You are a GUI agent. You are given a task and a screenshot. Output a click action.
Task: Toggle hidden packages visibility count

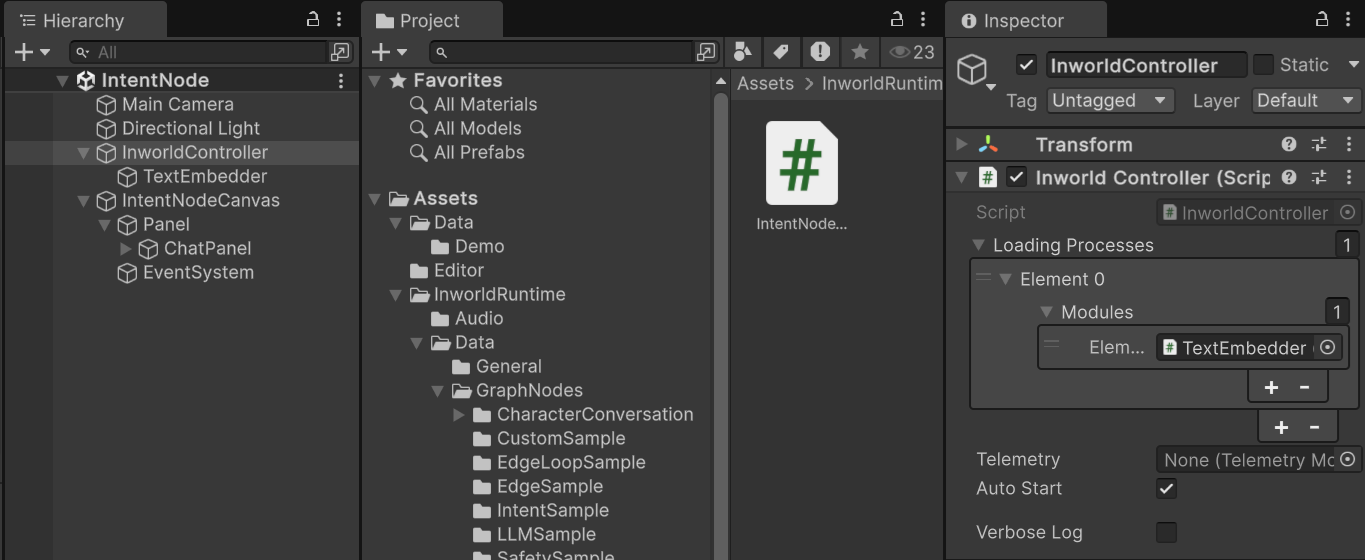tap(912, 52)
